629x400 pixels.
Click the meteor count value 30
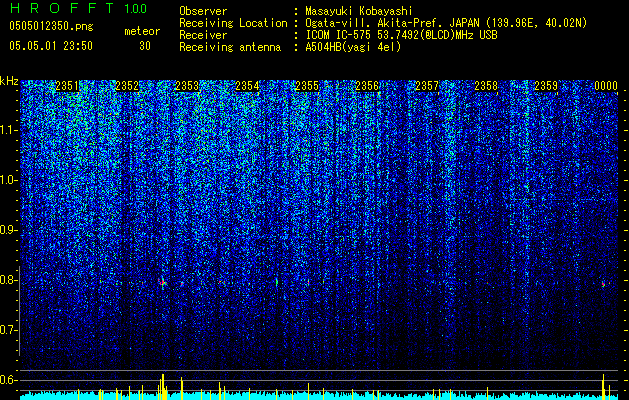(145, 46)
